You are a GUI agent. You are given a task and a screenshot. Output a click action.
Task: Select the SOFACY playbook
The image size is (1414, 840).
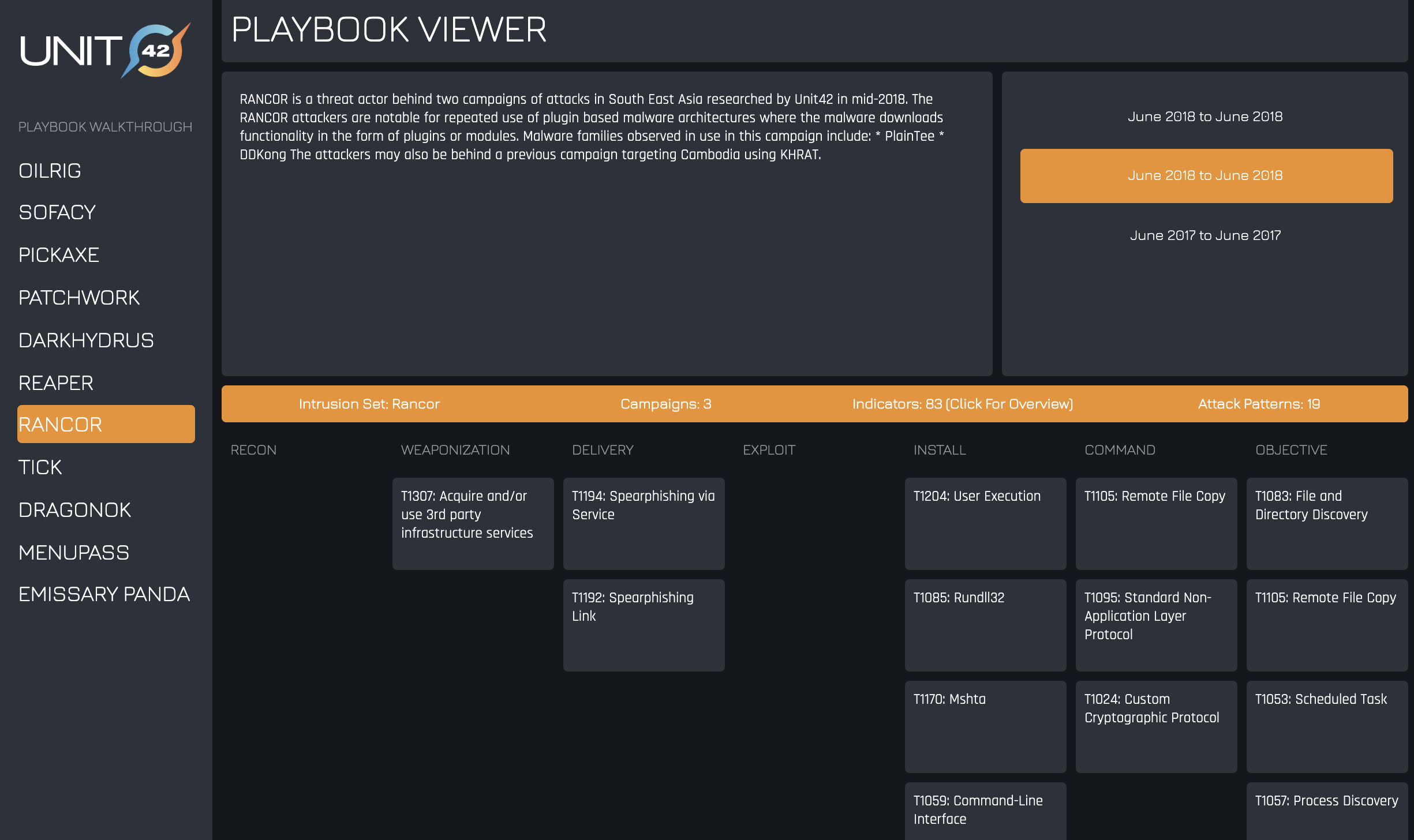(57, 212)
